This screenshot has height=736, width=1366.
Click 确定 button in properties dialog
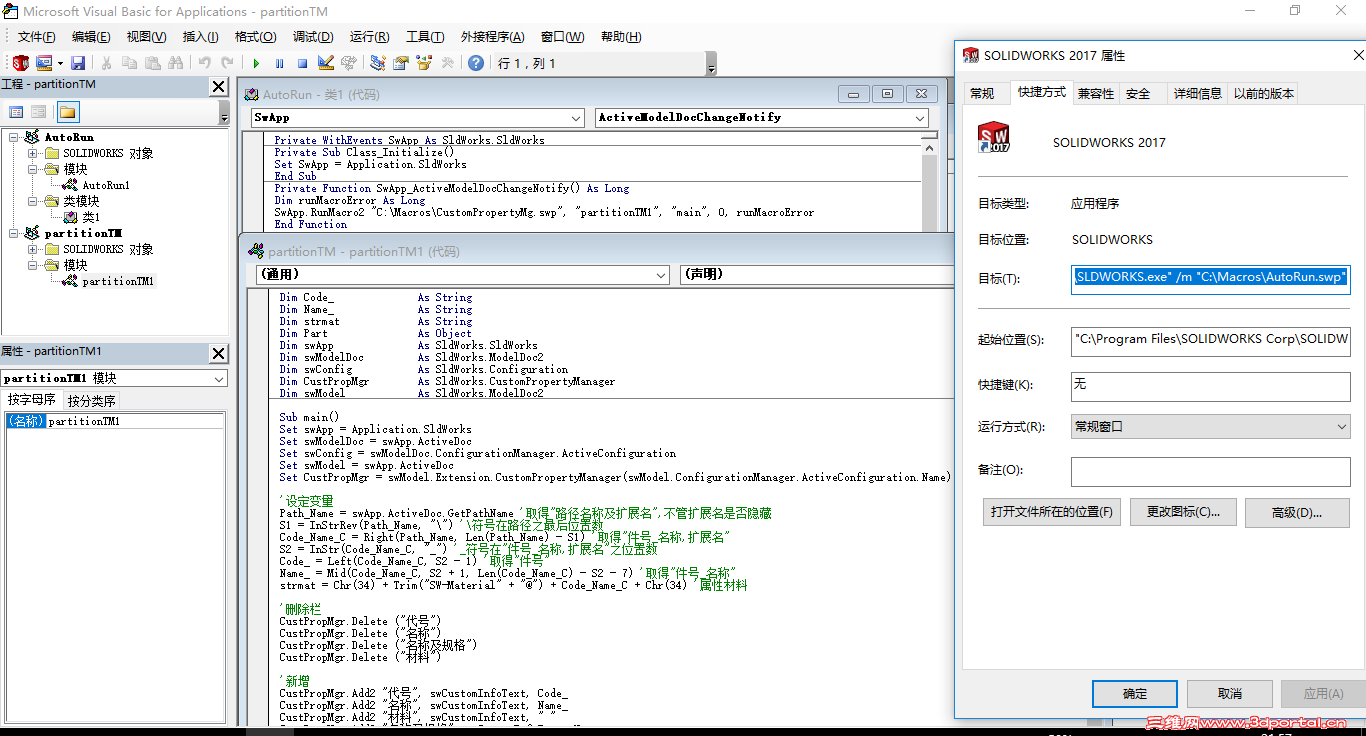pyautogui.click(x=1135, y=693)
